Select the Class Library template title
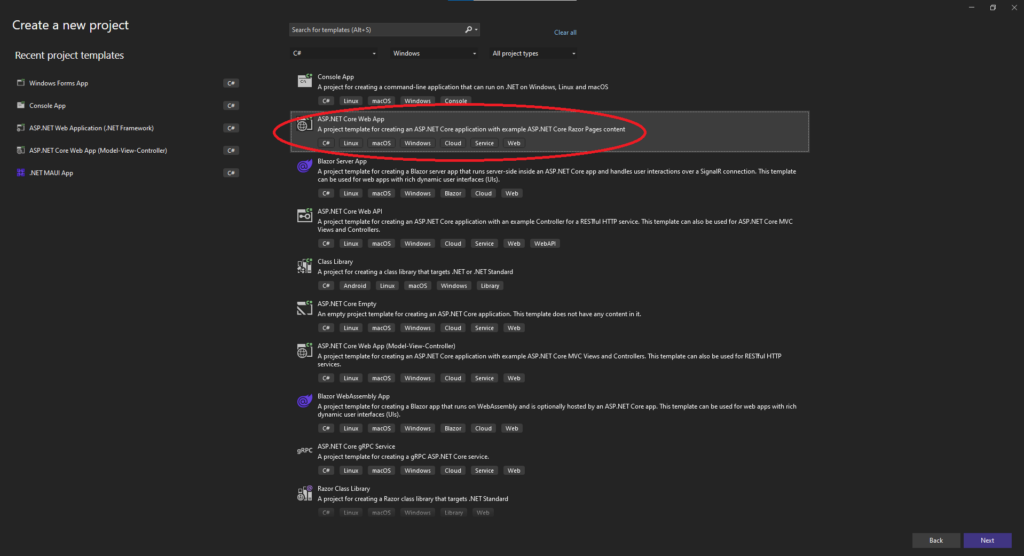 (x=335, y=261)
